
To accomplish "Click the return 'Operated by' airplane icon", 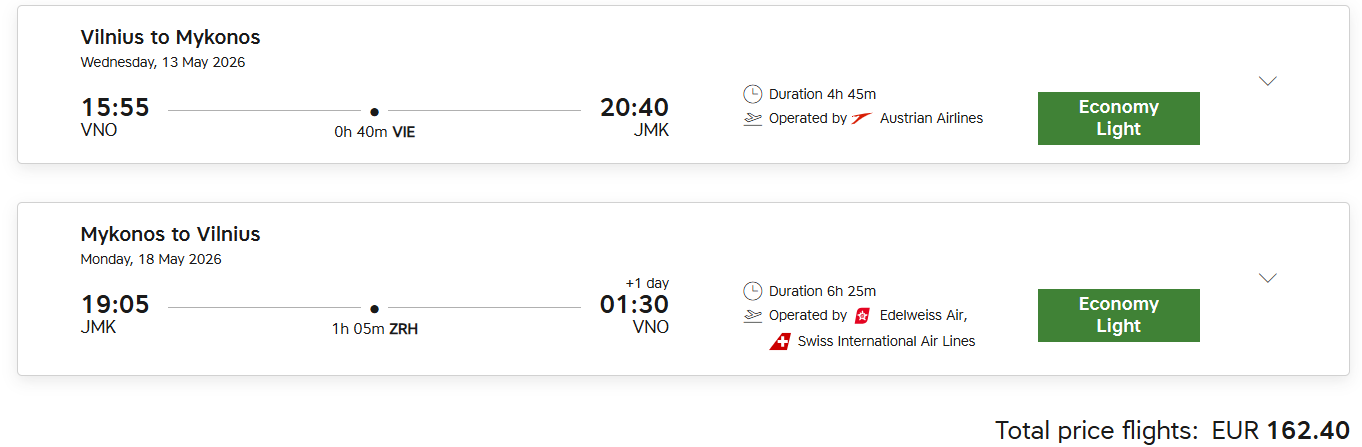I will click(x=753, y=316).
